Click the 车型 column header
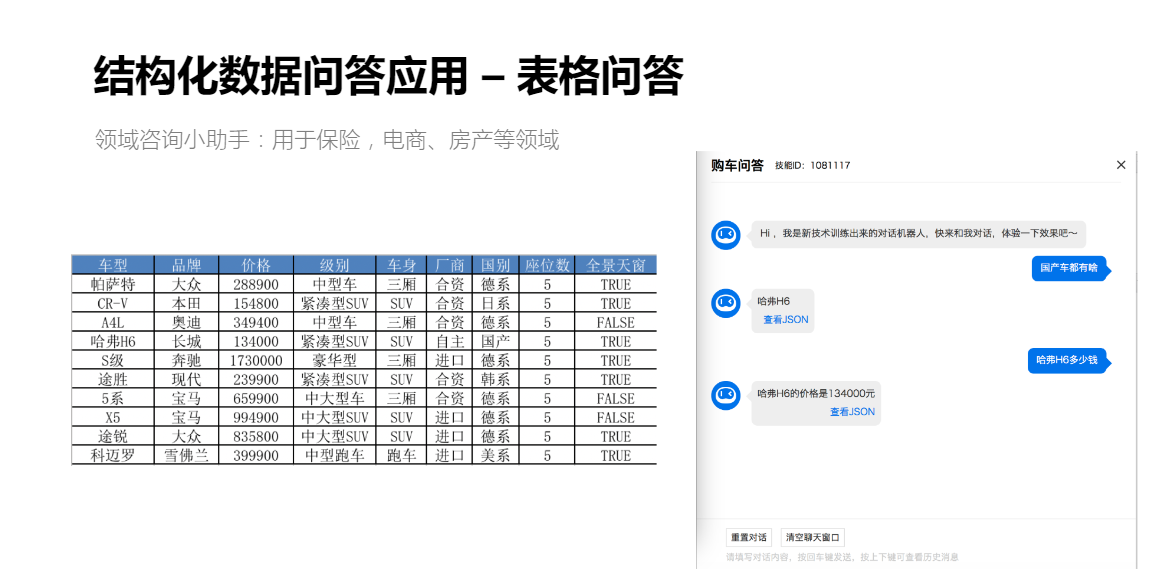 [113, 265]
